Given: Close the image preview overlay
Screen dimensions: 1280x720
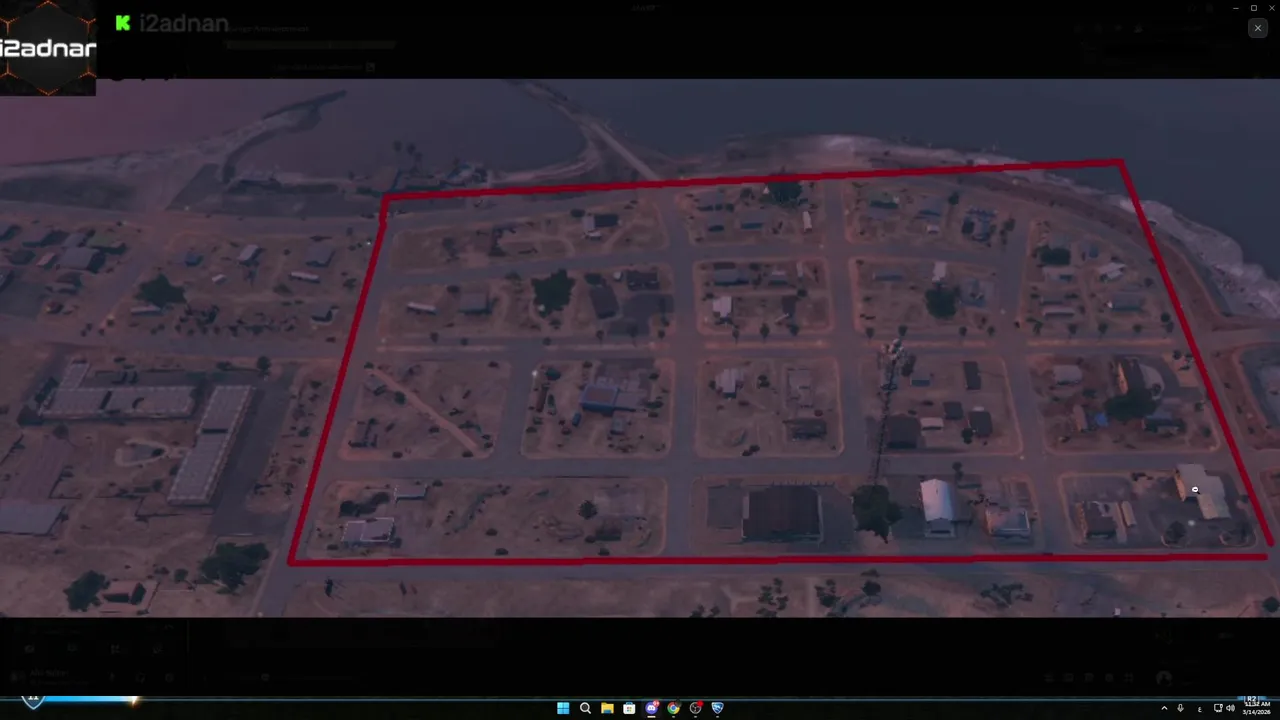Looking at the screenshot, I should click(x=1257, y=29).
